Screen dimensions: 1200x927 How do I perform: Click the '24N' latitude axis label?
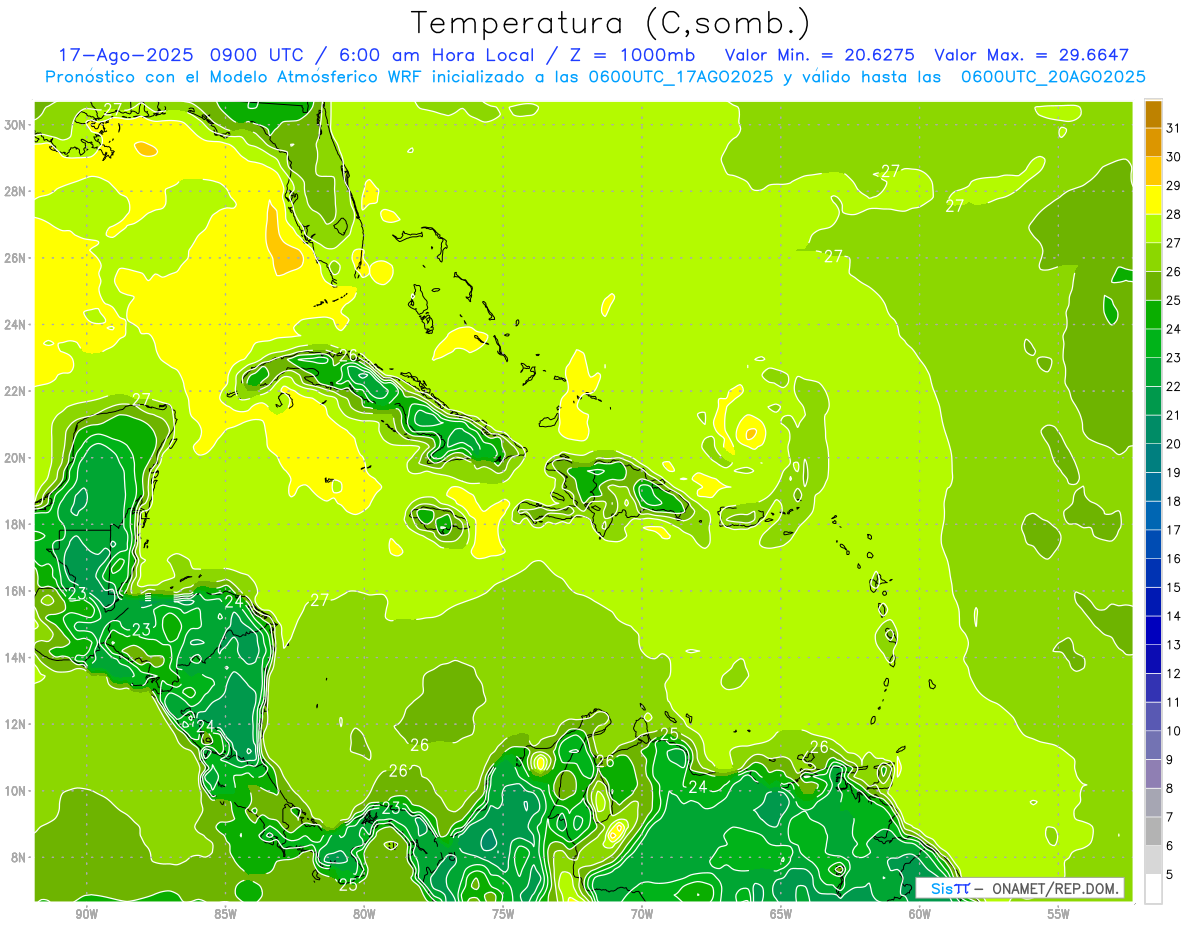tap(16, 325)
